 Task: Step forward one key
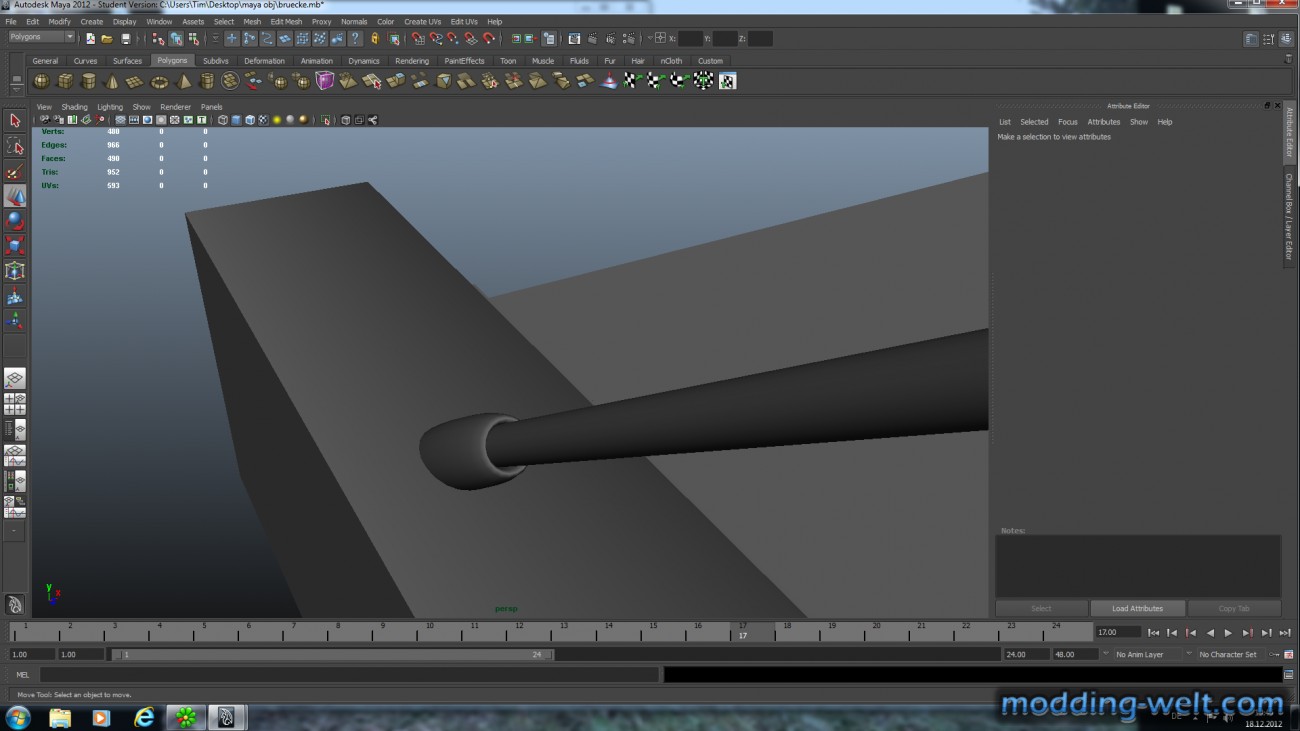click(1247, 633)
